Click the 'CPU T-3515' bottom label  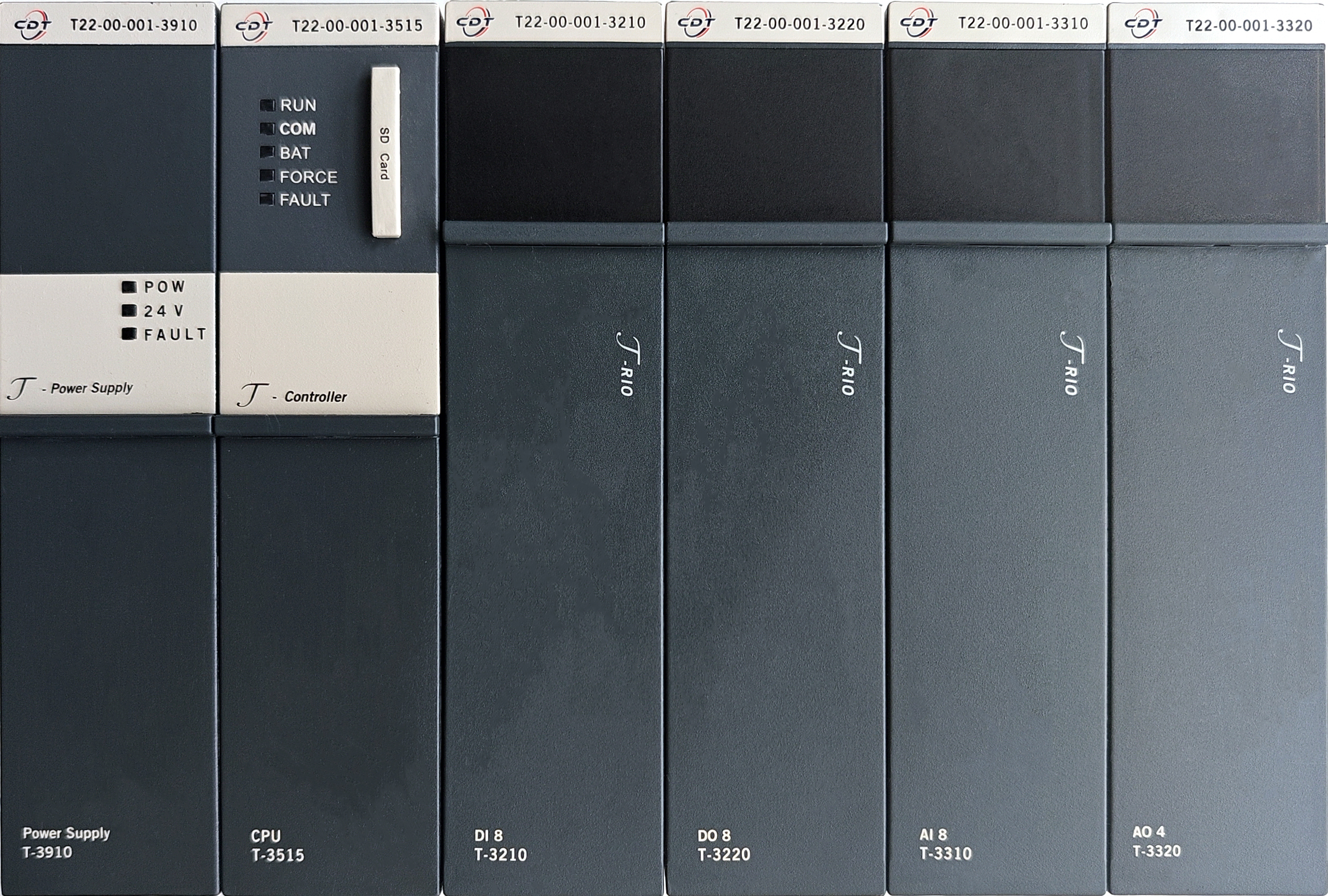pyautogui.click(x=277, y=846)
